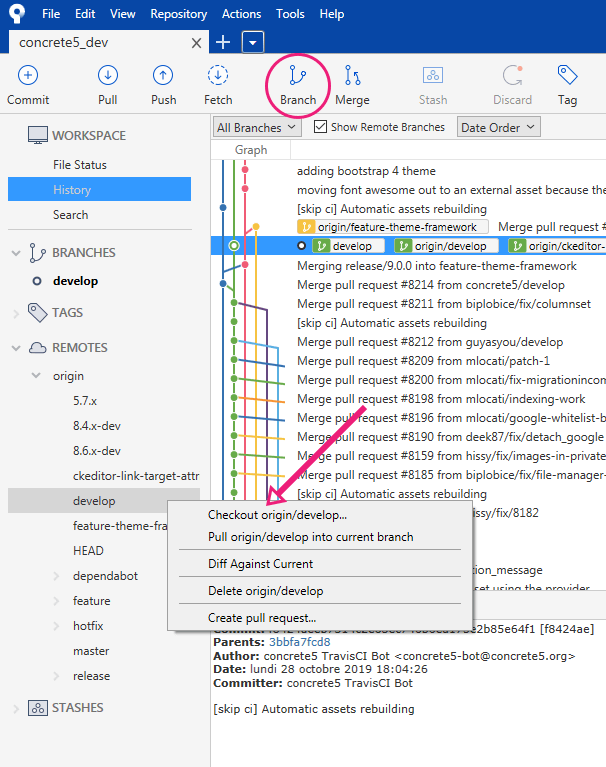Select the master remote branch

91,651
